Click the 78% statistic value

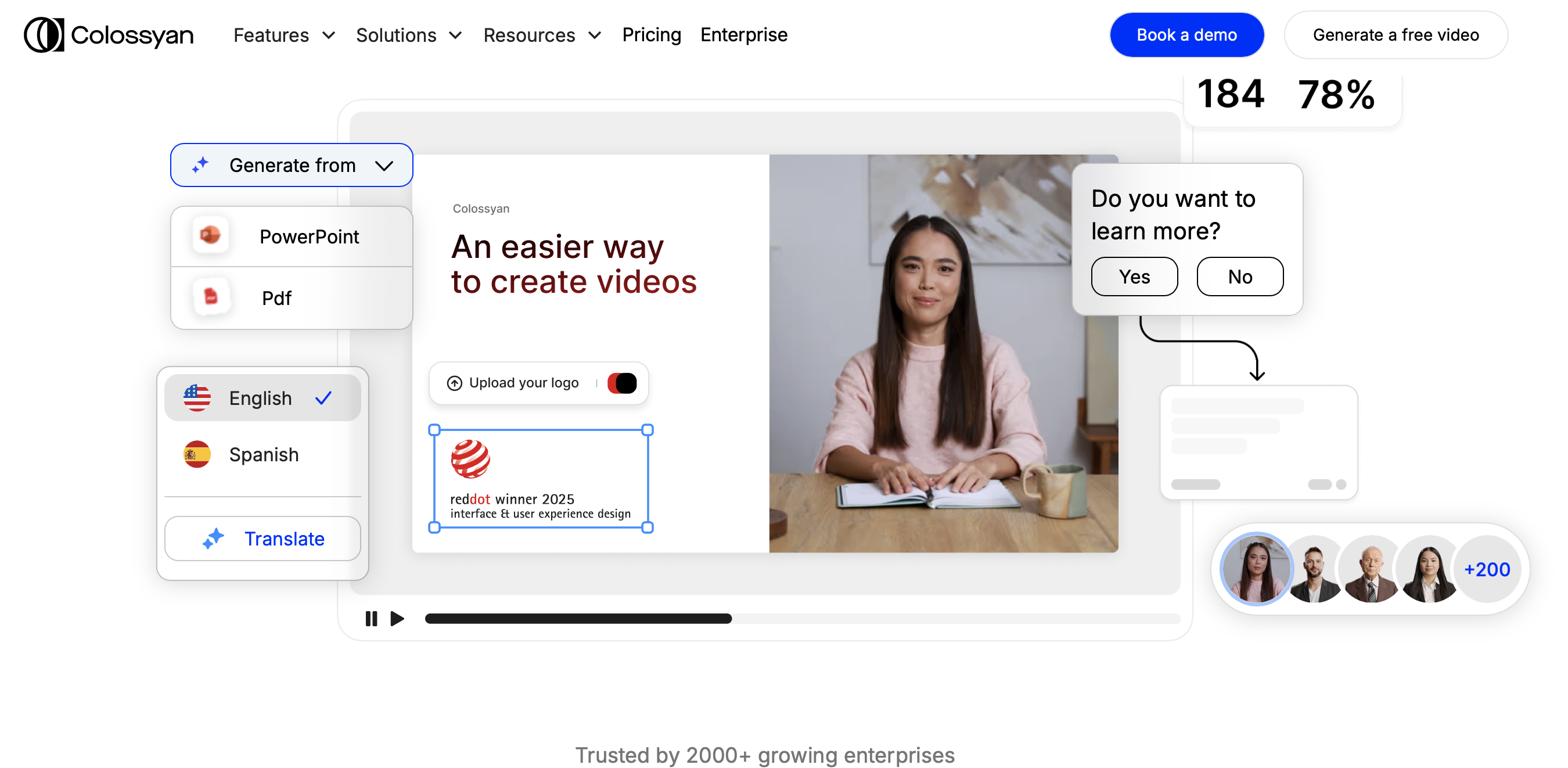click(x=1337, y=94)
